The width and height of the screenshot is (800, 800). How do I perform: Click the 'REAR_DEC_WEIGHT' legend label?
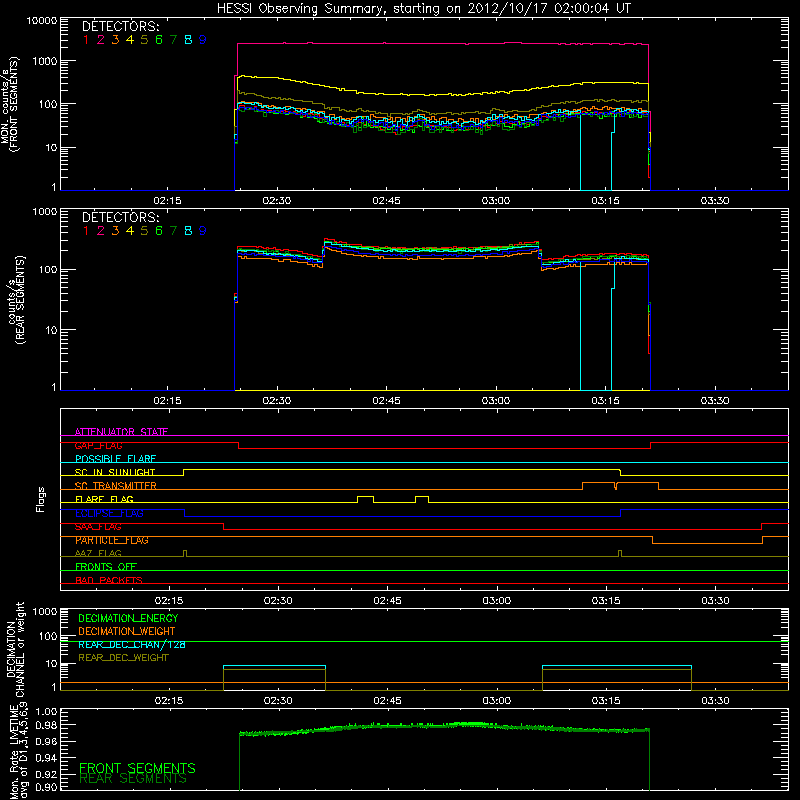[123, 658]
